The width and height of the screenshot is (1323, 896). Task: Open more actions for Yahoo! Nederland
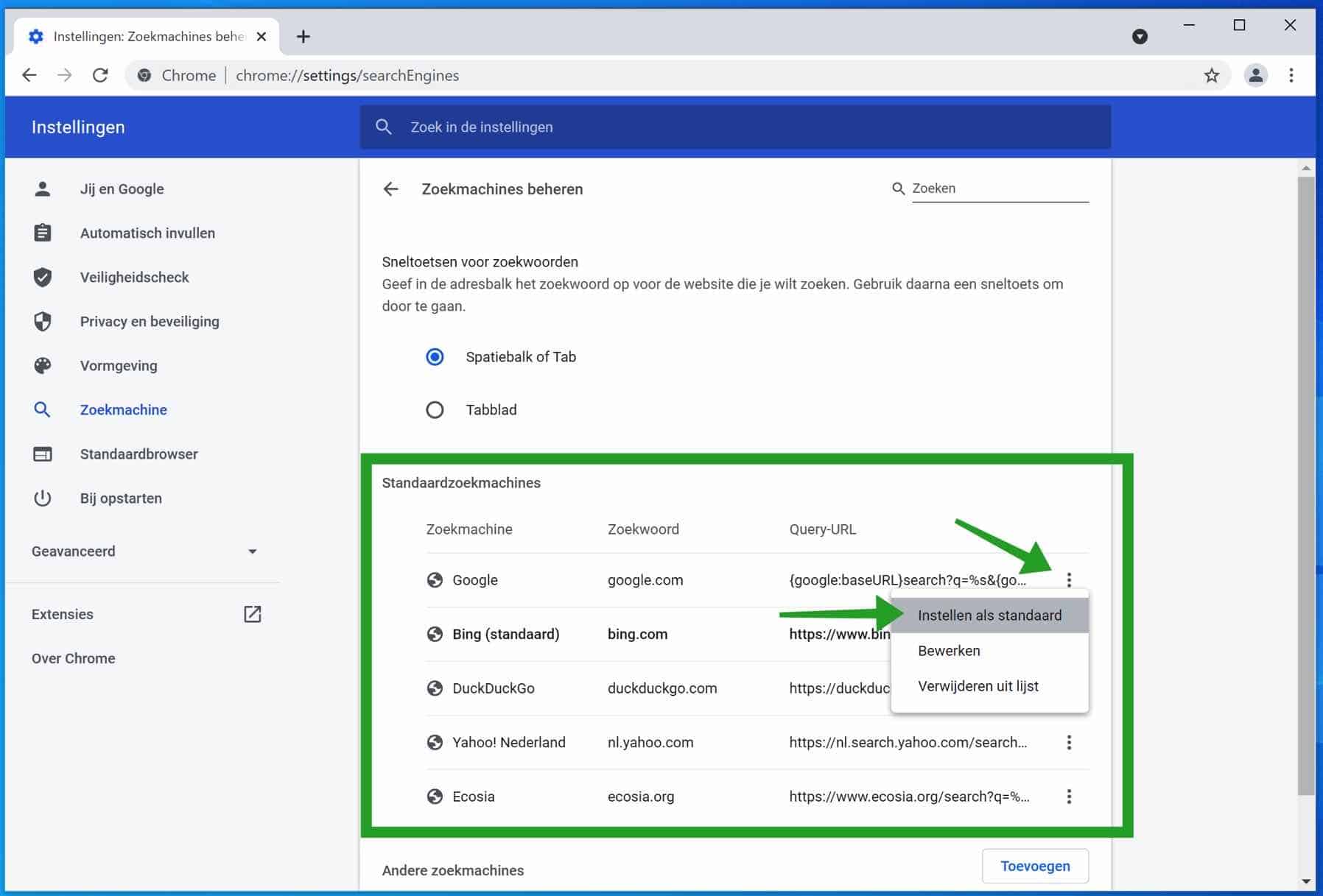[1069, 742]
